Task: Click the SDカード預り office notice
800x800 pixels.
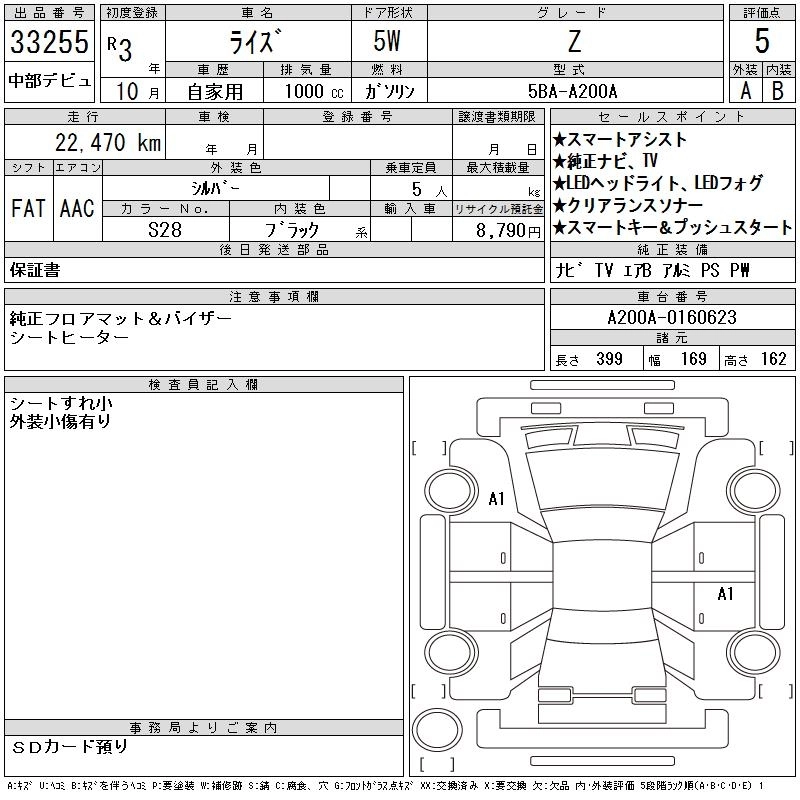Action: pos(70,747)
